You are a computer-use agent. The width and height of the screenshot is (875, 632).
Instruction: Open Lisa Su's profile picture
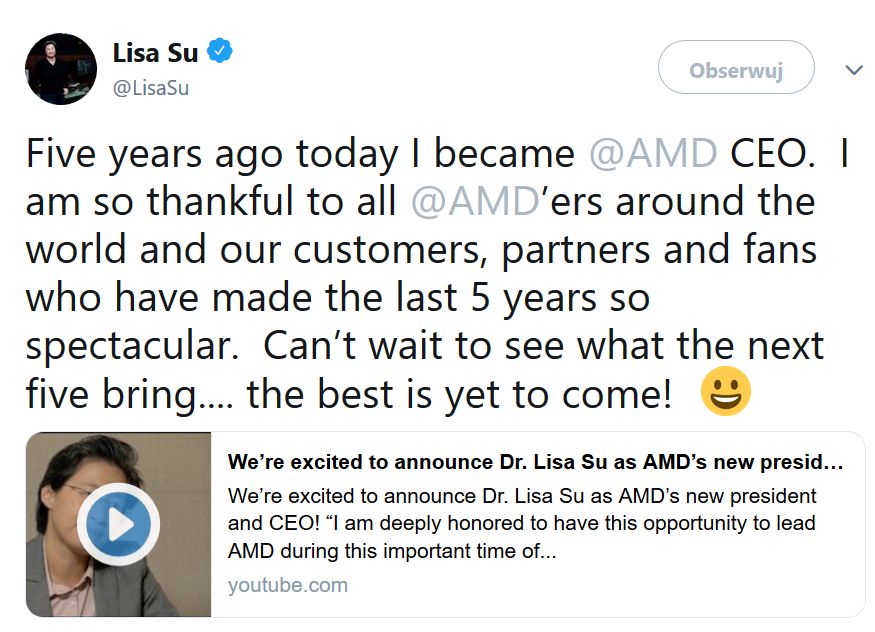click(59, 68)
